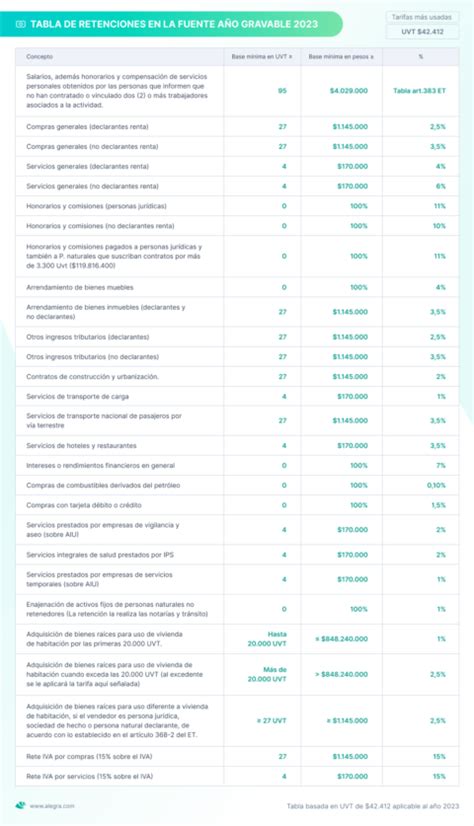Click the Hasta 20.000 UVT cell
Viewport: 474px width, 826px height.
[x=267, y=639]
